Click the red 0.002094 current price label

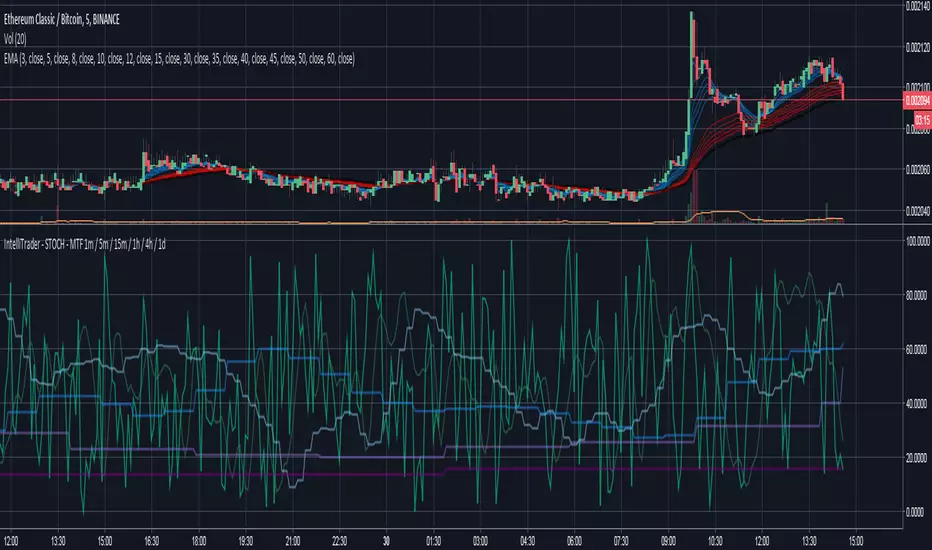tap(917, 101)
